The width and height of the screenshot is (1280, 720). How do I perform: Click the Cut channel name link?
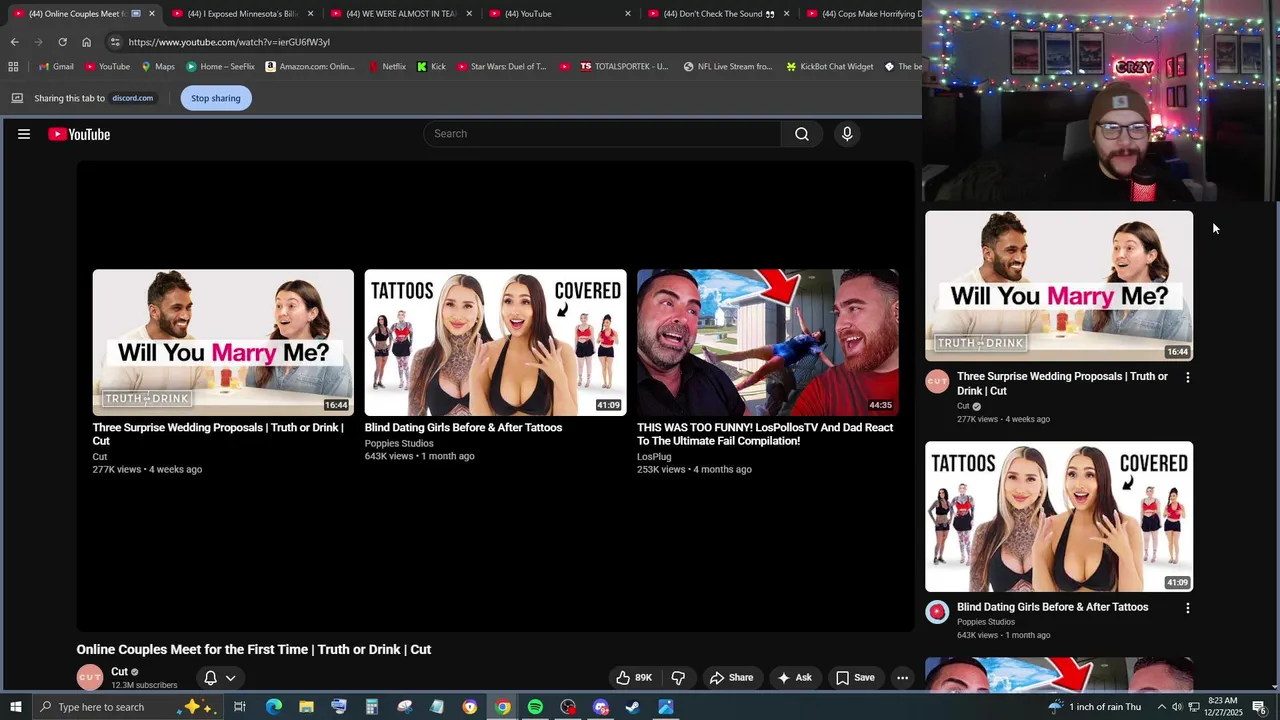tap(120, 672)
